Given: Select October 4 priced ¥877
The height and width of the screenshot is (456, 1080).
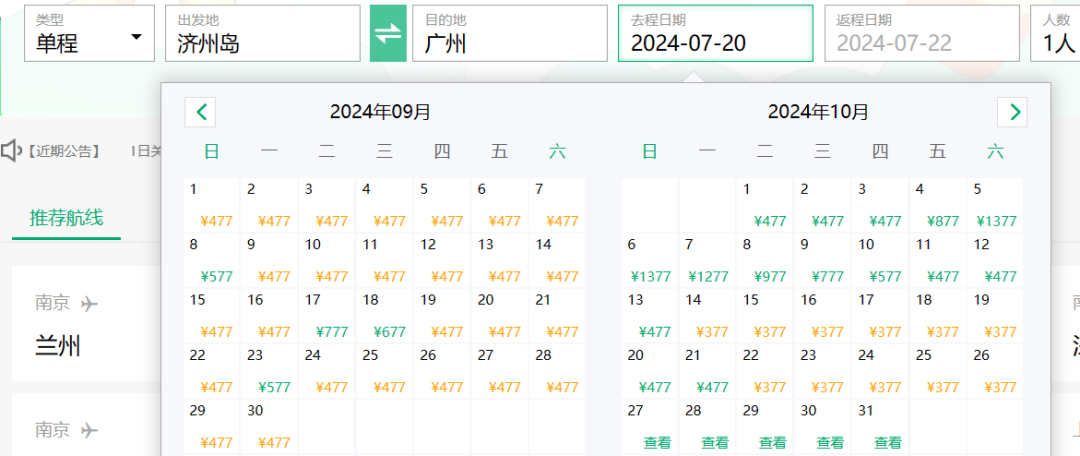Looking at the screenshot, I should pyautogui.click(x=937, y=205).
